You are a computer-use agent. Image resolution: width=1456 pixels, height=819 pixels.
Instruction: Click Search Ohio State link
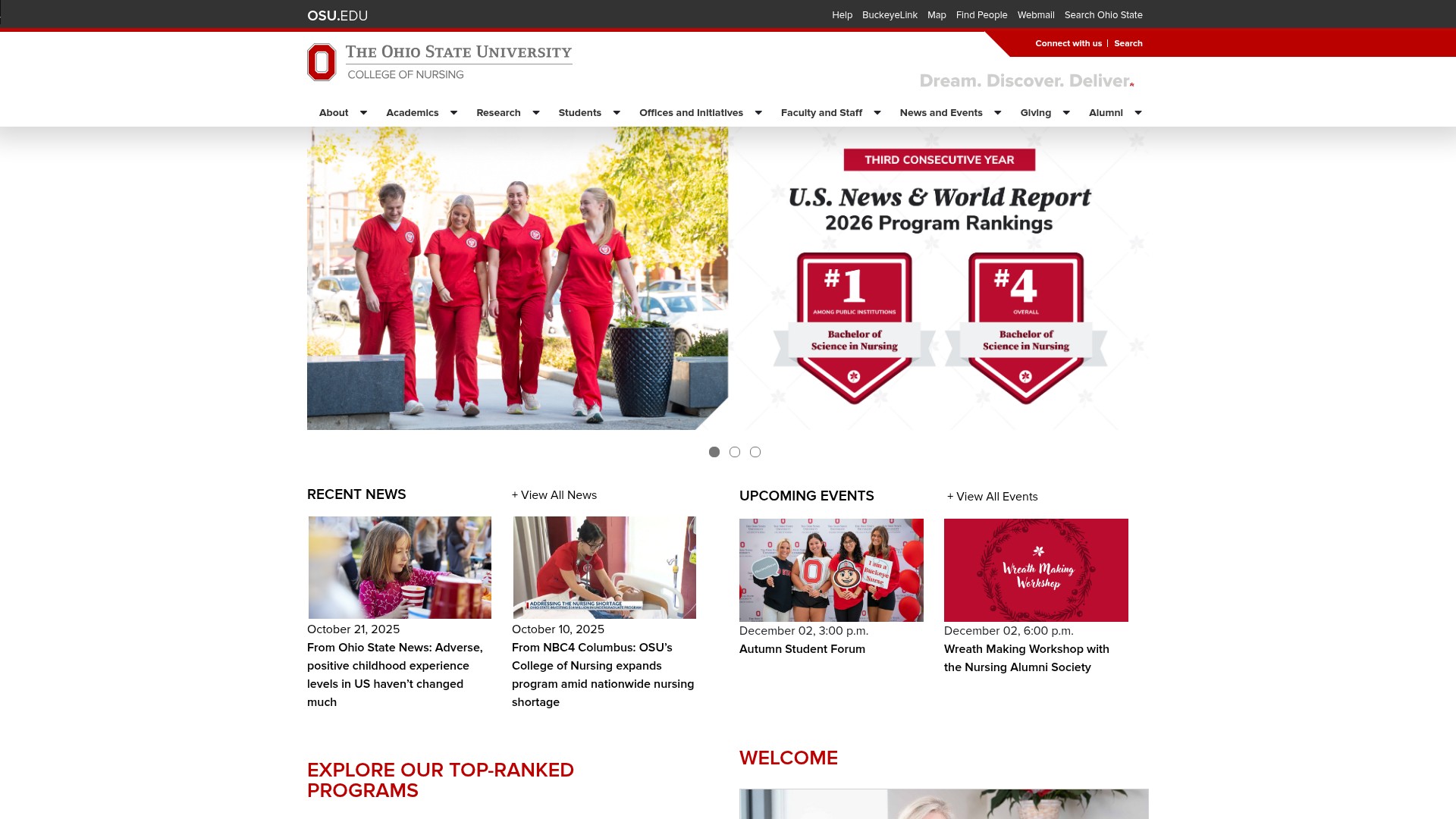pos(1103,15)
